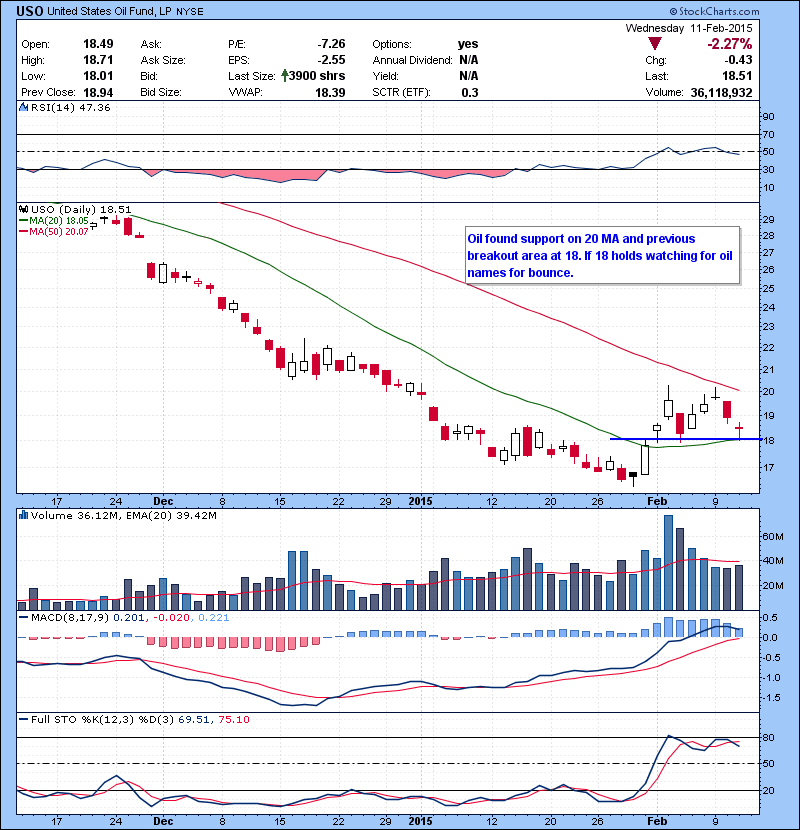Click the Options 'yes' value

tap(468, 44)
